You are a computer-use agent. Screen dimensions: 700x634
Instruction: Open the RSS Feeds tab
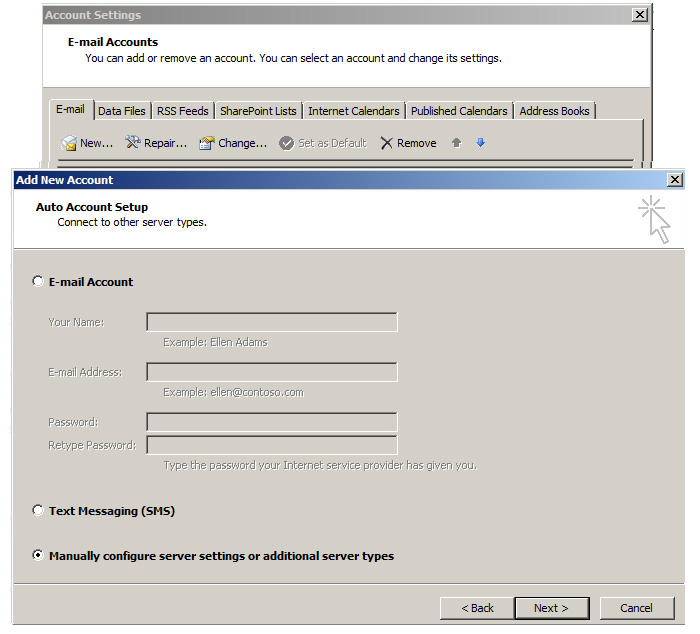click(182, 111)
